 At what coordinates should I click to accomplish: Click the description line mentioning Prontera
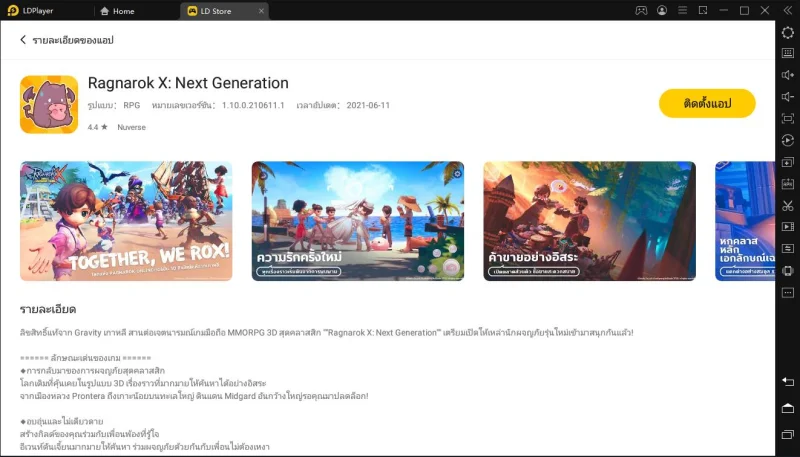[194, 396]
